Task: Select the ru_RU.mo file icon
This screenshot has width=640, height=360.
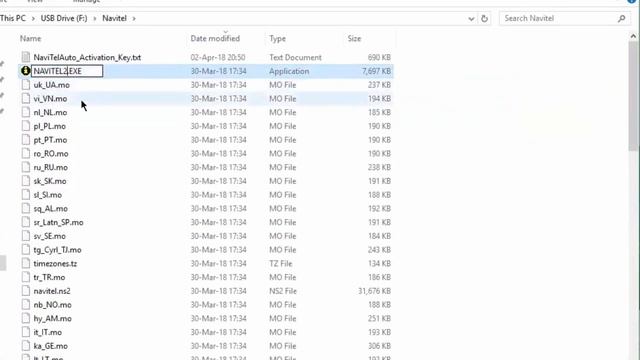Action: [x=26, y=167]
